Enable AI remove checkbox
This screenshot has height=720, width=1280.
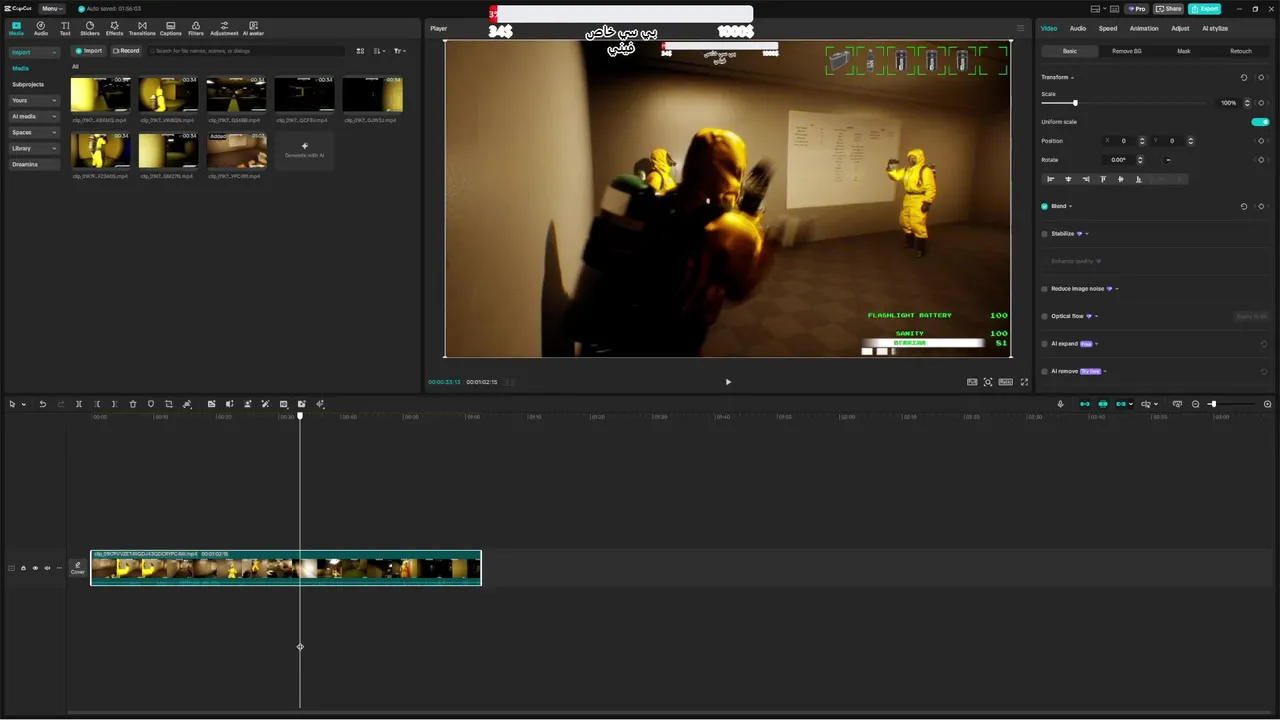click(x=1045, y=371)
